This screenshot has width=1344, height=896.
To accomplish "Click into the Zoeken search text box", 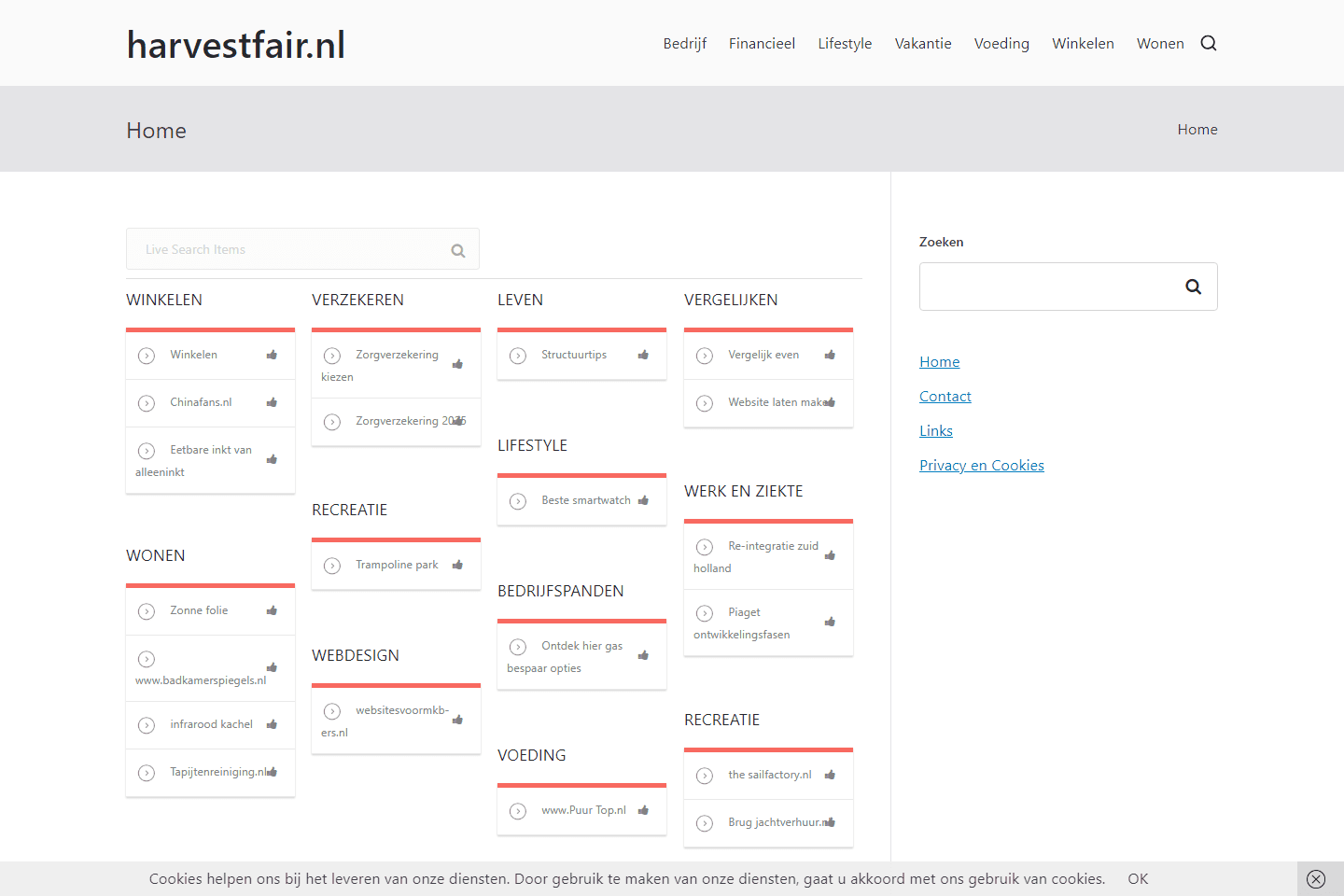I will pos(1045,287).
